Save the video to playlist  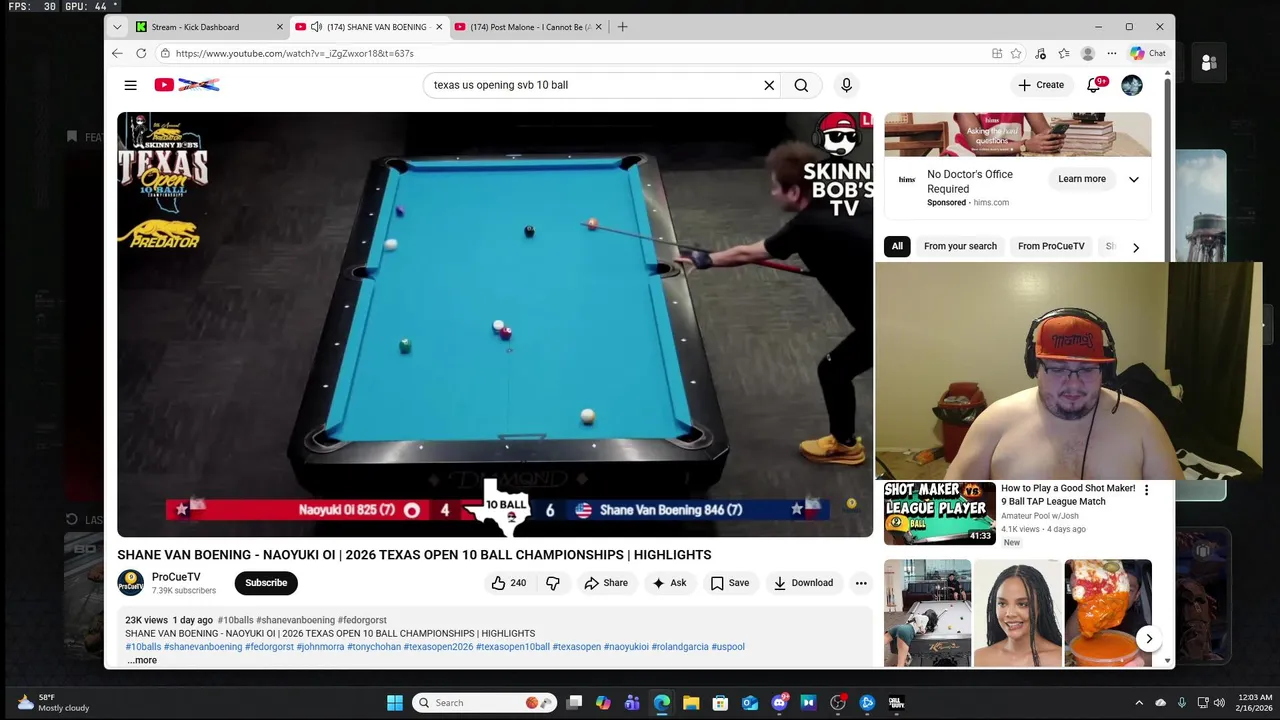click(729, 583)
